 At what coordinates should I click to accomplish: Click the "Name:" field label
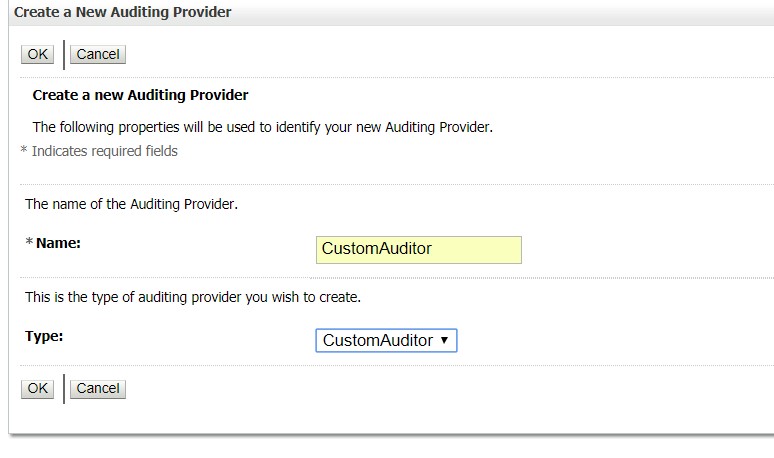click(x=58, y=243)
